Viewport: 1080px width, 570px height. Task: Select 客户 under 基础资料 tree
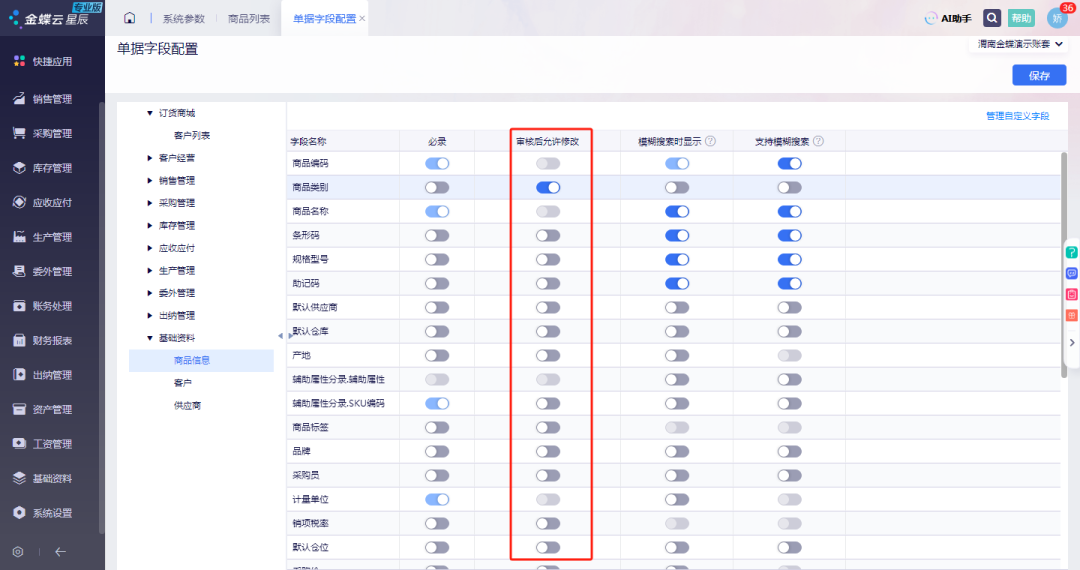[183, 383]
